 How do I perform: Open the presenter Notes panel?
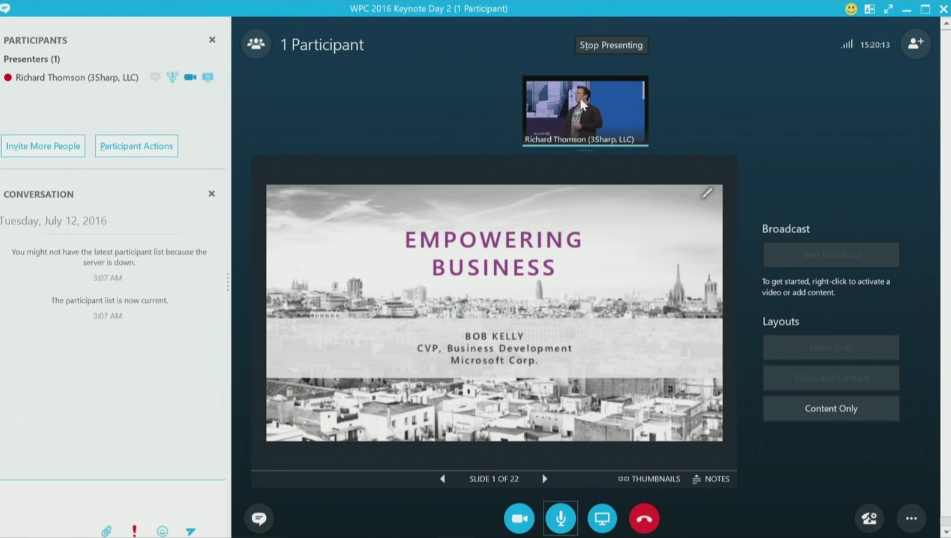(711, 479)
